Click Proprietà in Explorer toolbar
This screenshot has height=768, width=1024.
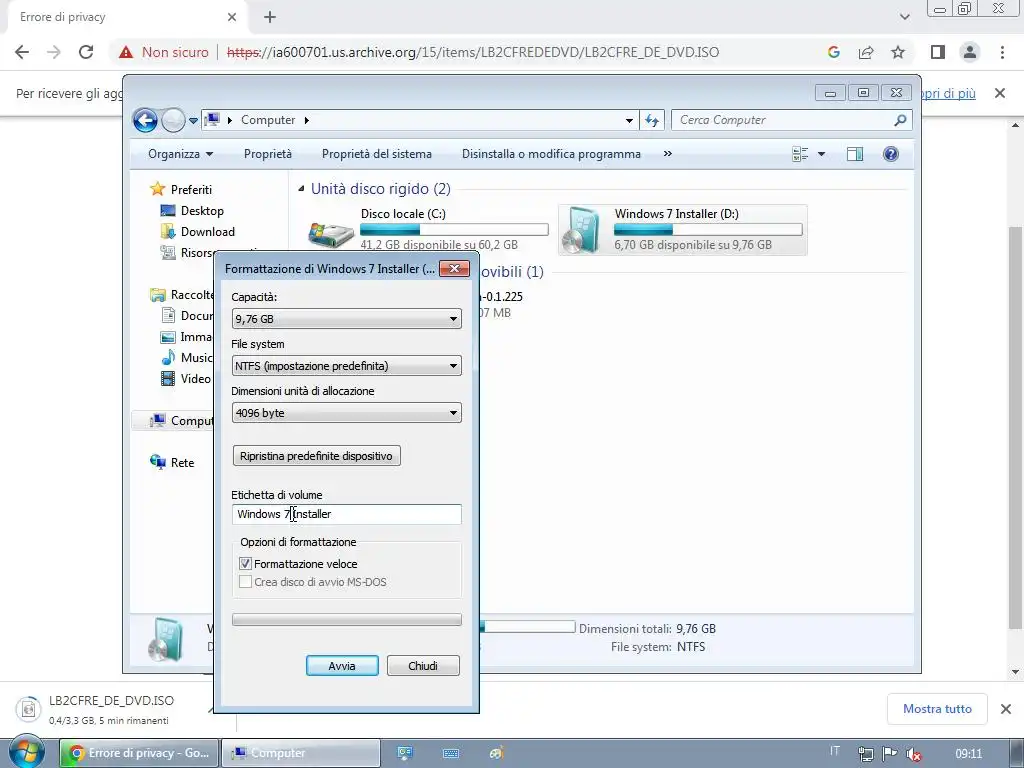268,154
